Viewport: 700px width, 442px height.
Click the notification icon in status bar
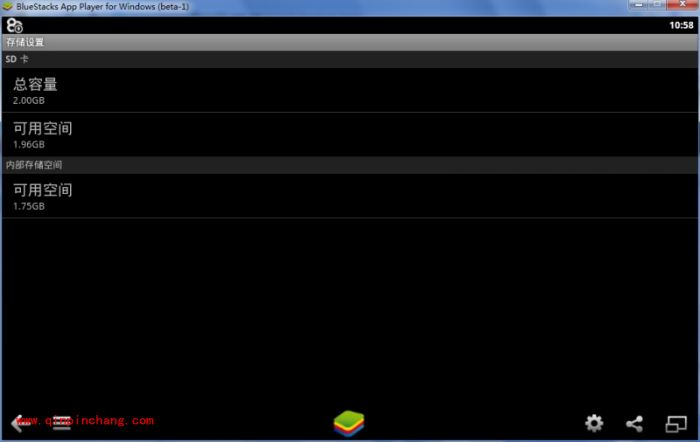14,26
